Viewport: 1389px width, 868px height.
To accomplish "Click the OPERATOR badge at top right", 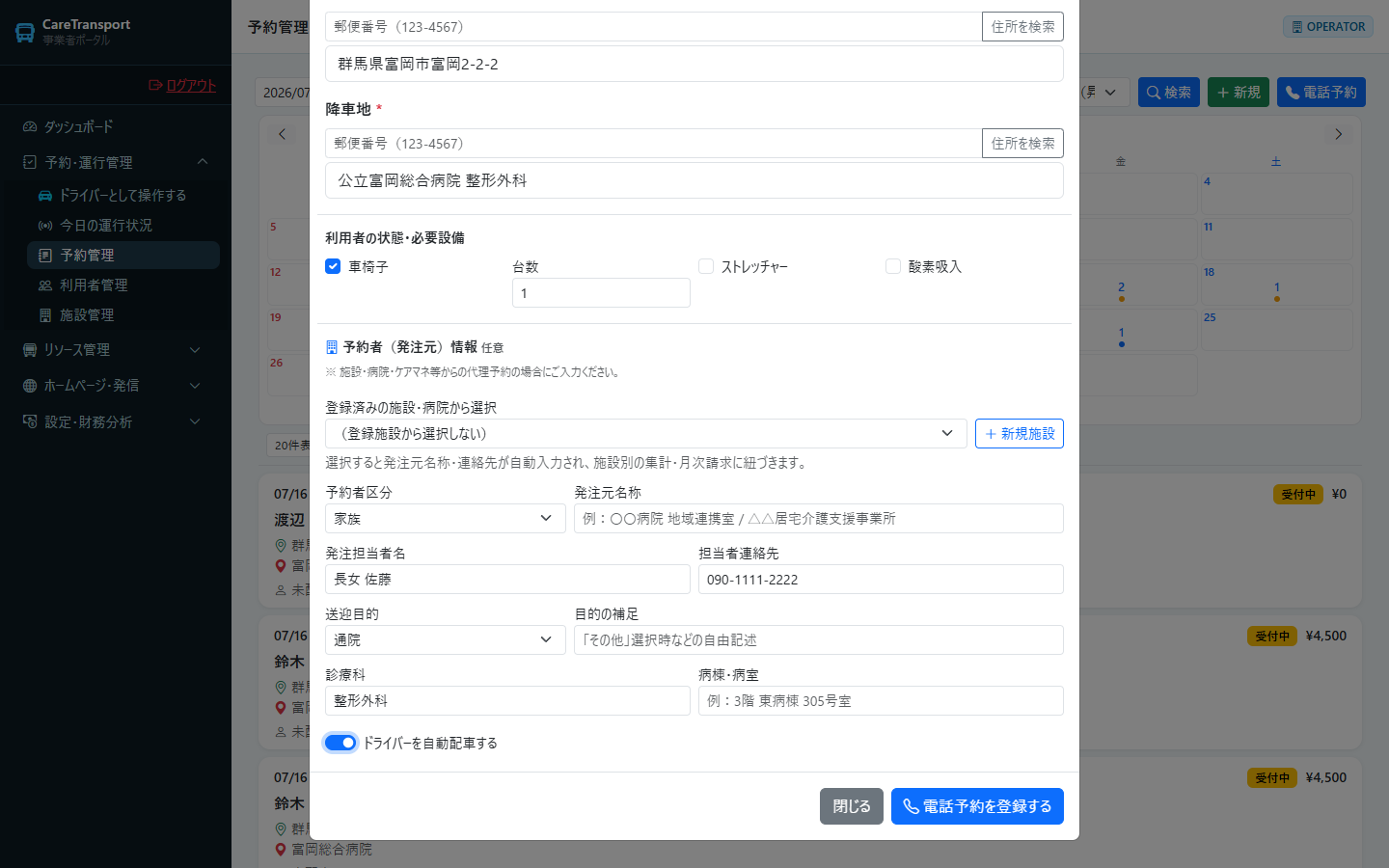I will (1328, 26).
